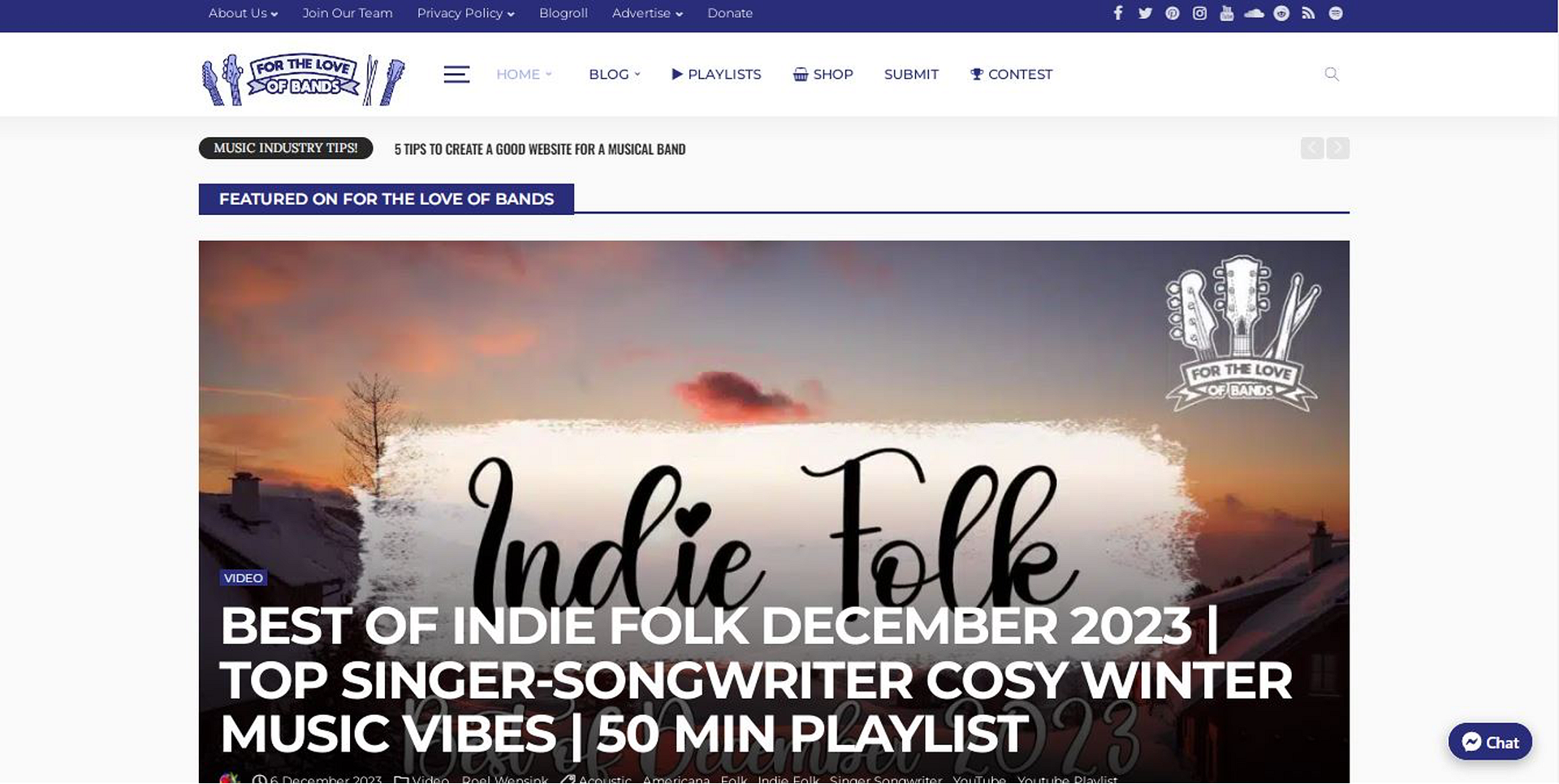This screenshot has width=1559, height=784.
Task: Expand the Blog menu dropdown
Action: 615,74
